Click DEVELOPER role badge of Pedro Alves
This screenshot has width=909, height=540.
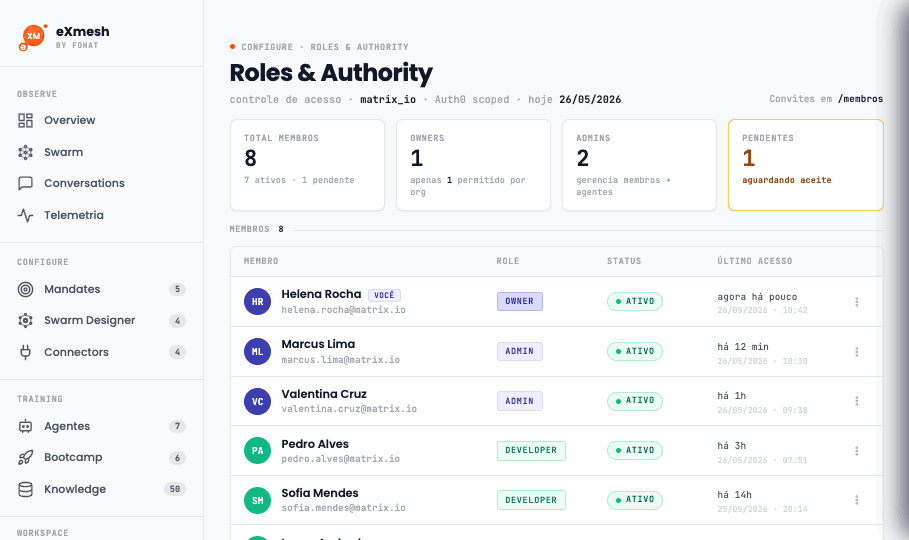531,451
